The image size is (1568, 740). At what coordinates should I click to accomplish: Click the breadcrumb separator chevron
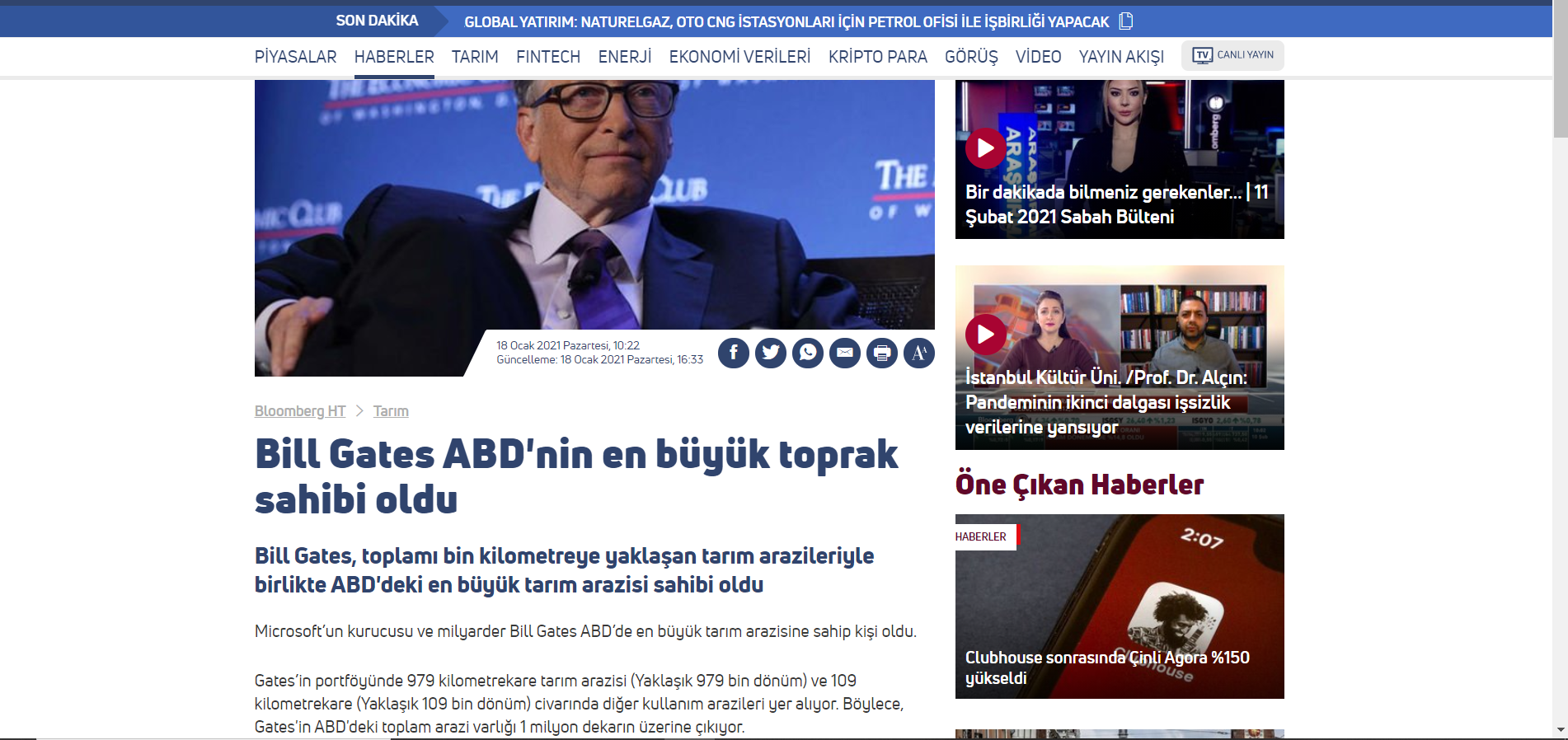(x=359, y=410)
